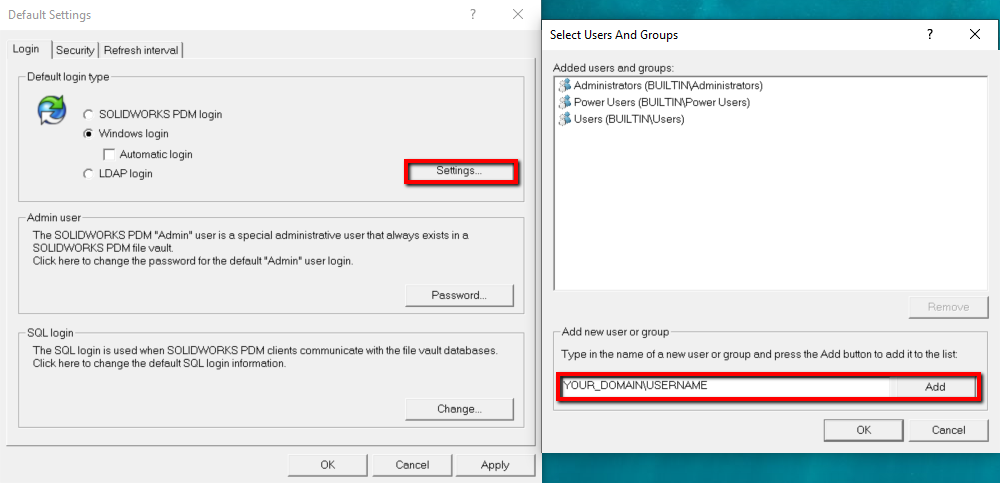
Task: Click help question mark in Default Settings
Action: (473, 14)
